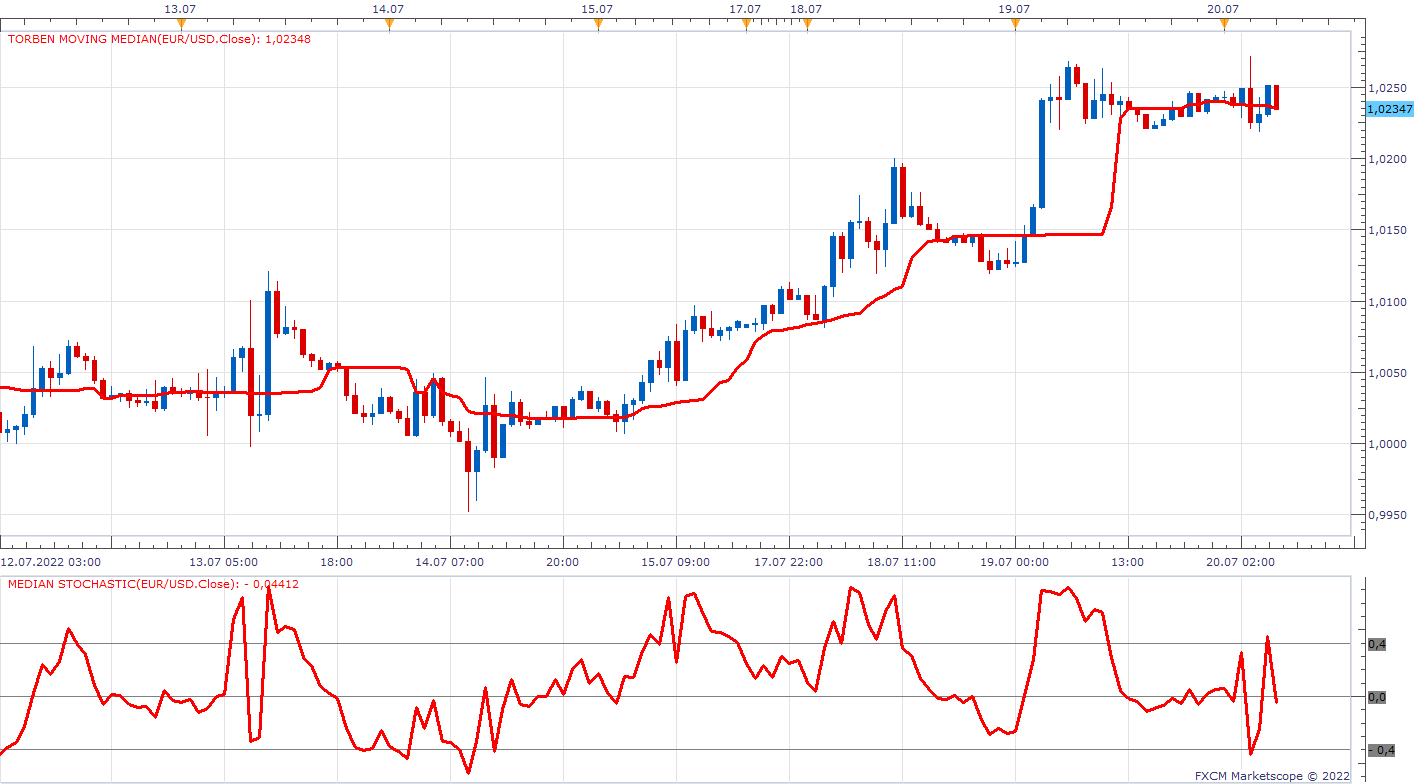Click the 18:00 time axis label
This screenshot has width=1423, height=784.
pyautogui.click(x=336, y=562)
